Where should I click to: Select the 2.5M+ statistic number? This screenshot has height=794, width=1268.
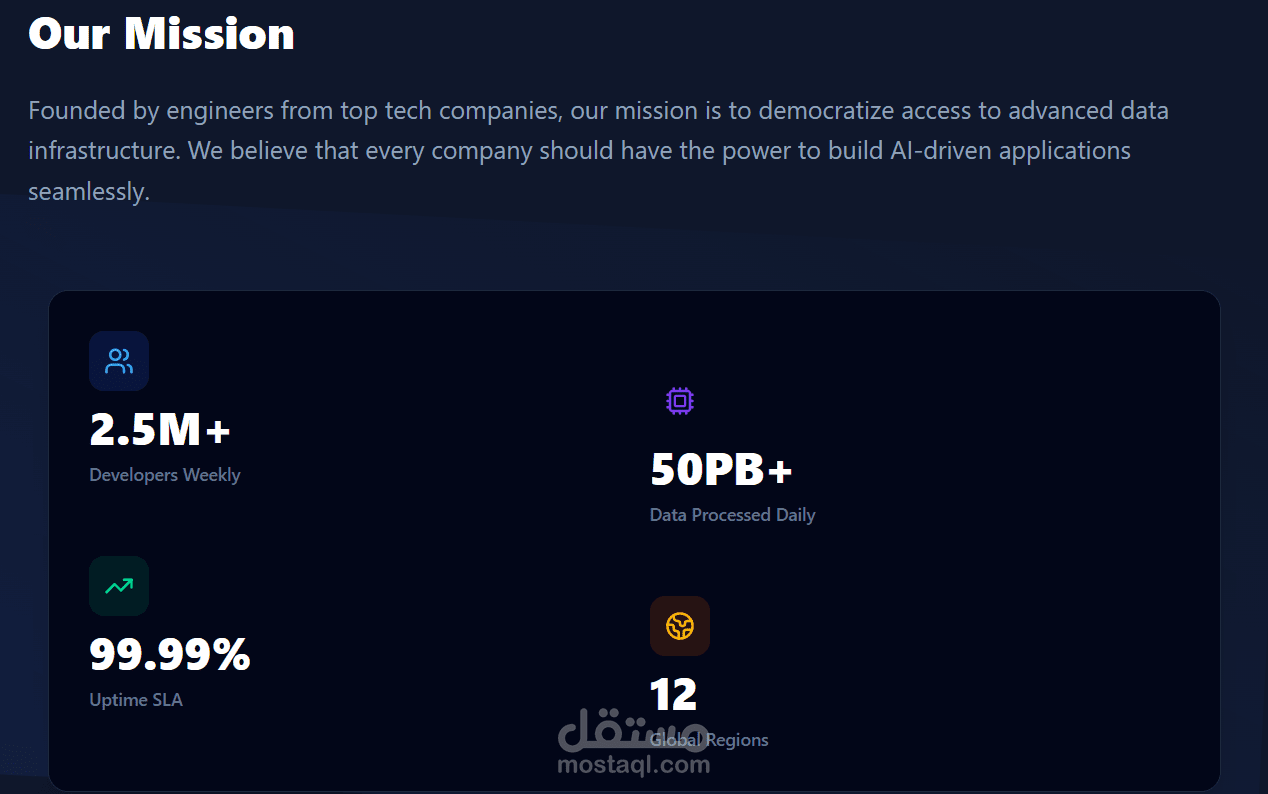pos(160,430)
